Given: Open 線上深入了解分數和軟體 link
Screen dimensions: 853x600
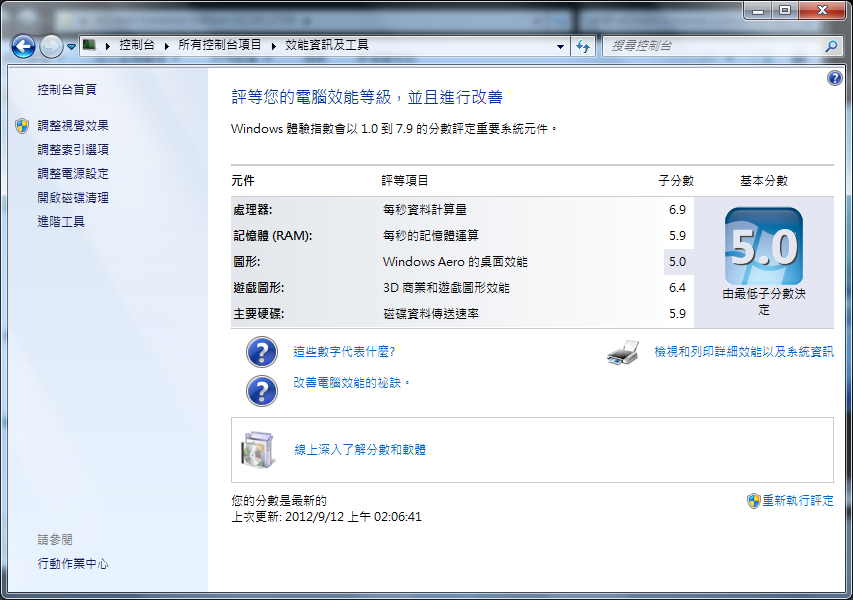Looking at the screenshot, I should [x=360, y=450].
